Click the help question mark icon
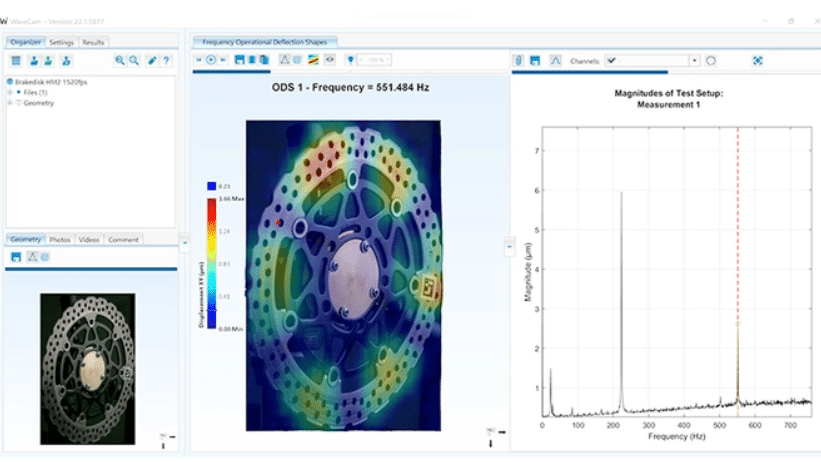Viewport: 821px width, 462px height. click(166, 60)
